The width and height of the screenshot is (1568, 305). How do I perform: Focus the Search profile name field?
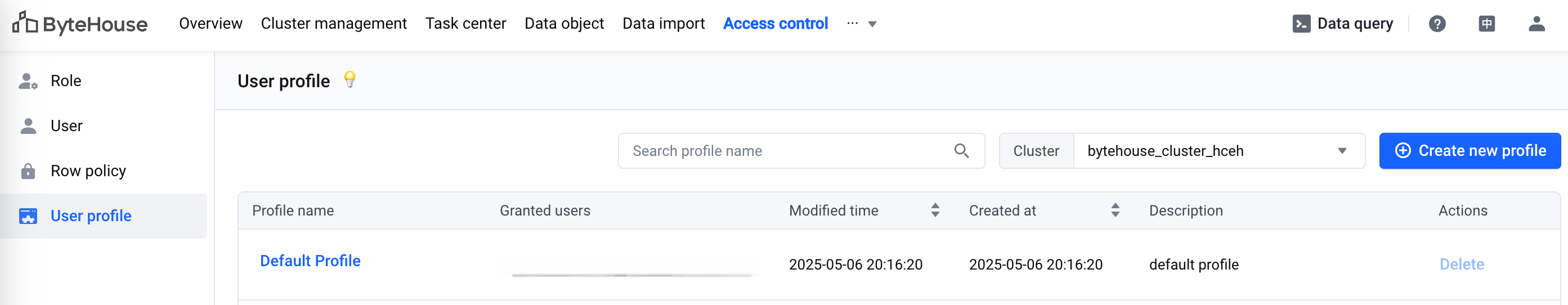point(801,151)
